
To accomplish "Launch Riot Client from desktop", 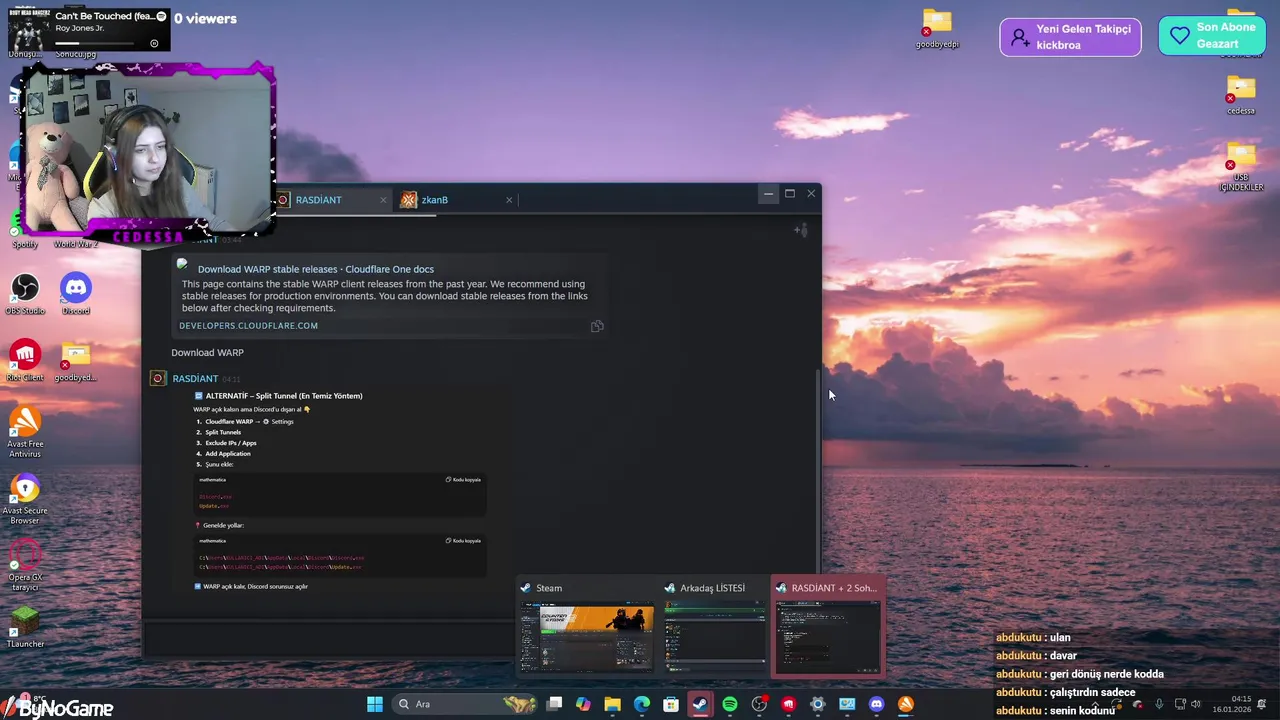I will [25, 360].
